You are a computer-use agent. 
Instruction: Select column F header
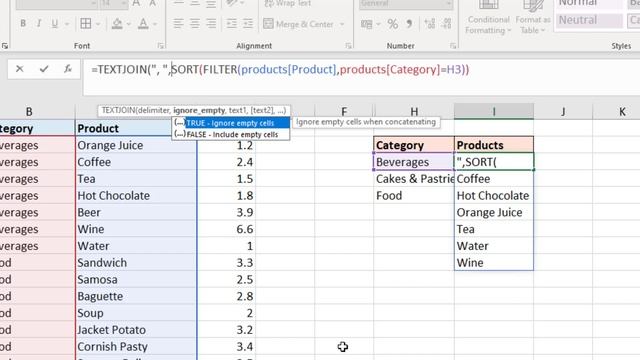coord(344,111)
